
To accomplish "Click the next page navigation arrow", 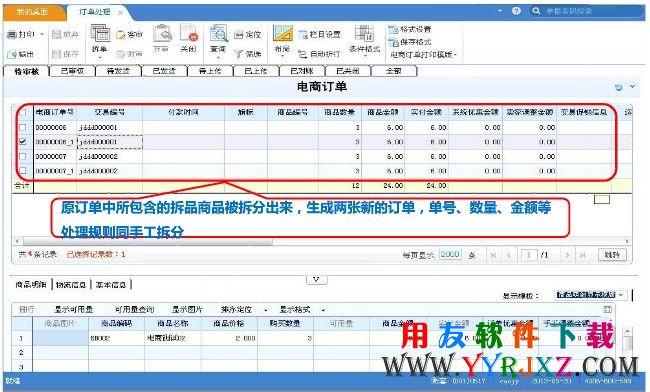I will coord(567,255).
